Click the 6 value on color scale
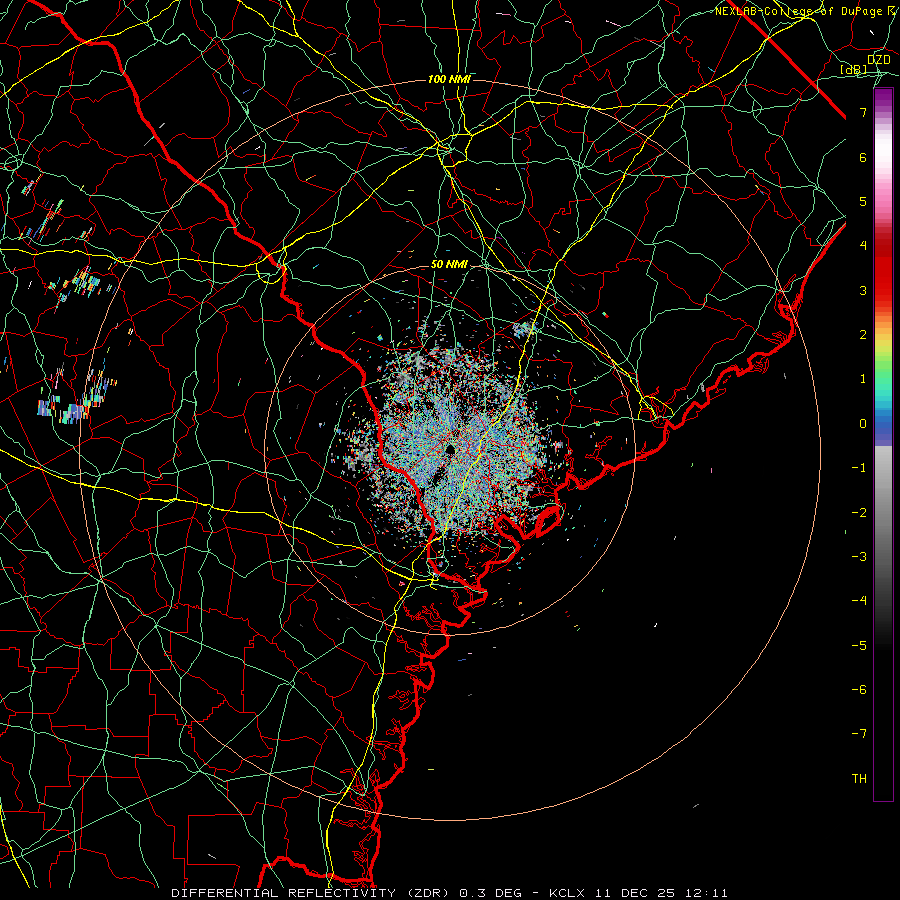Screen dimensions: 900x900 (863, 157)
